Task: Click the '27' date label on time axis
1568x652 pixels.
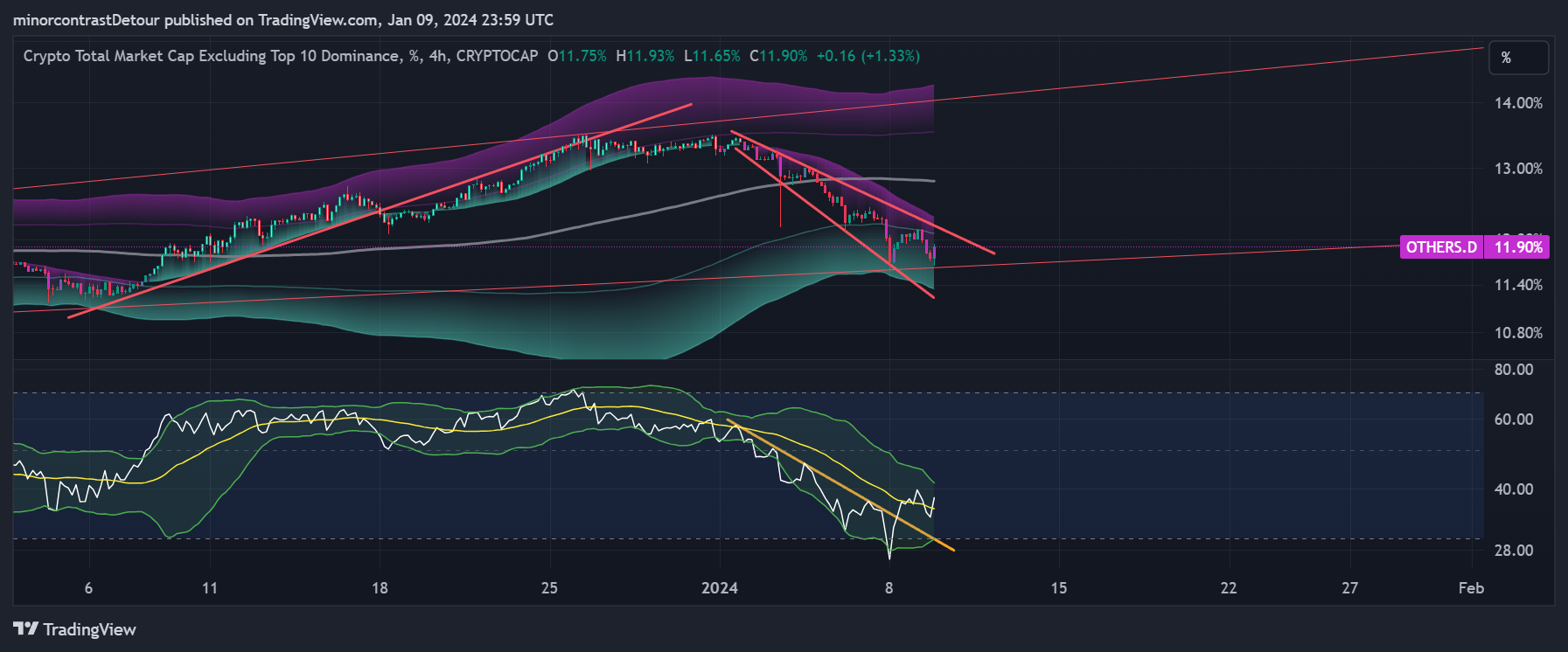Action: point(1350,588)
